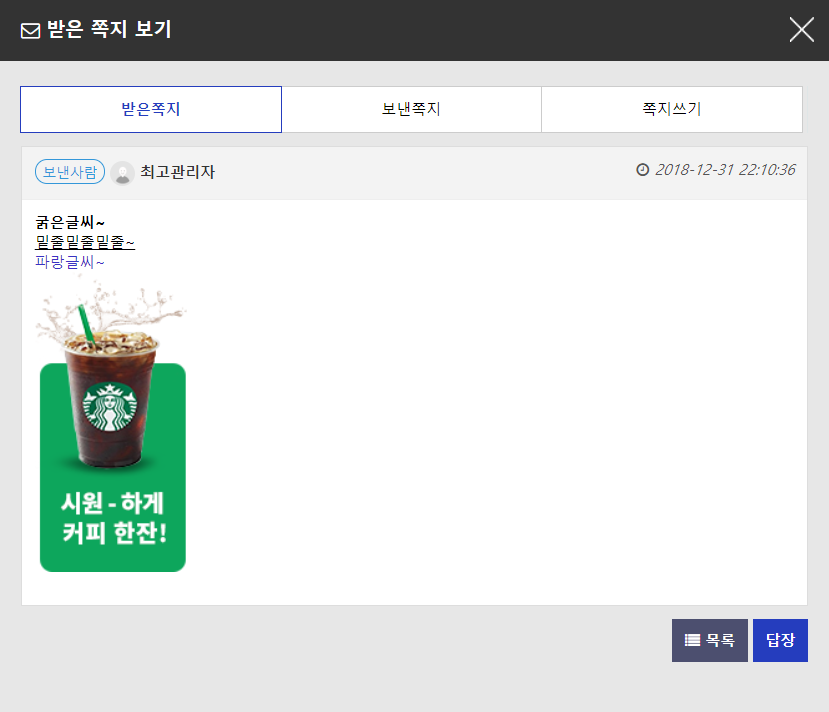The height and width of the screenshot is (712, 829).
Task: Open the 쪽지쓰기 tab
Action: pos(671,109)
